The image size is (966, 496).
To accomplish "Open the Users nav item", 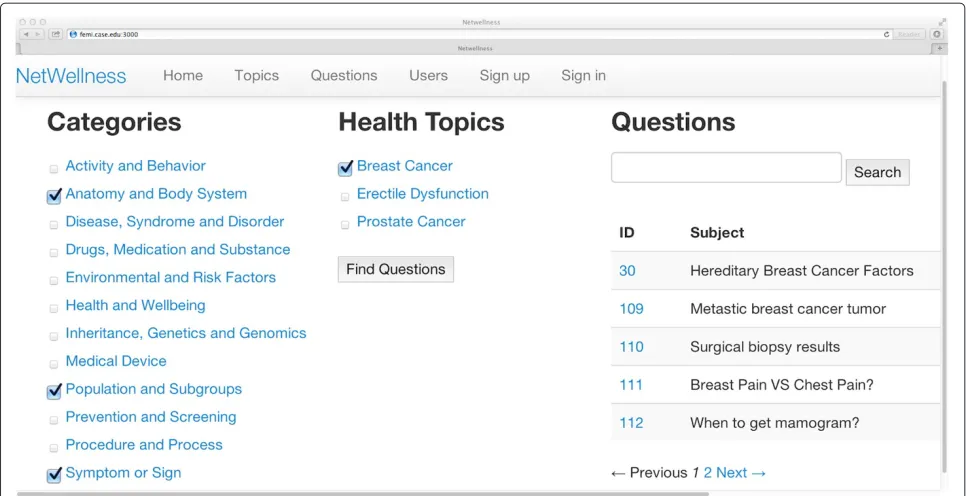I will (x=428, y=75).
